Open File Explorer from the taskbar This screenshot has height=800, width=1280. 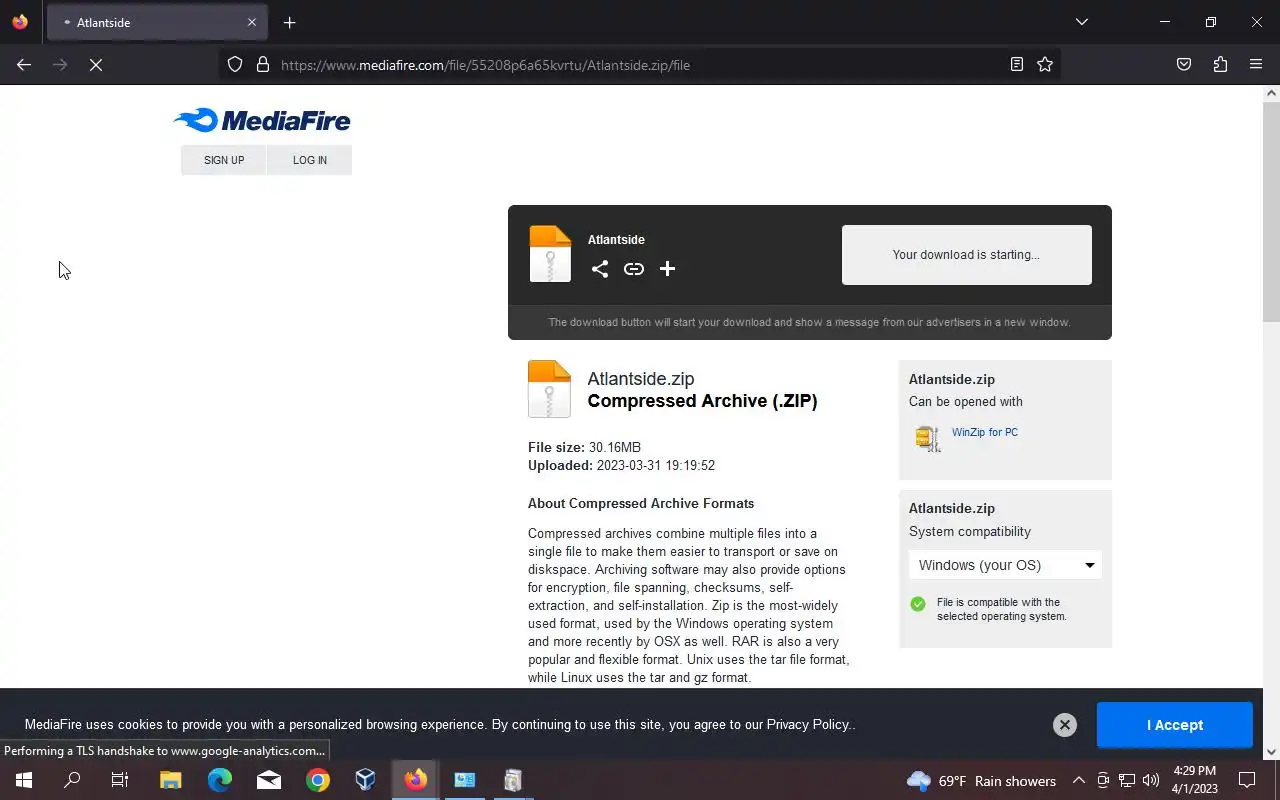[170, 780]
